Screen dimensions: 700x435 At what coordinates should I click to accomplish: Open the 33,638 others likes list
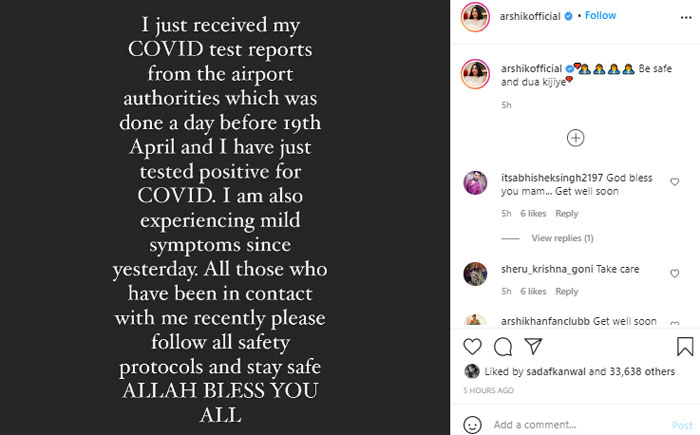pyautogui.click(x=644, y=371)
